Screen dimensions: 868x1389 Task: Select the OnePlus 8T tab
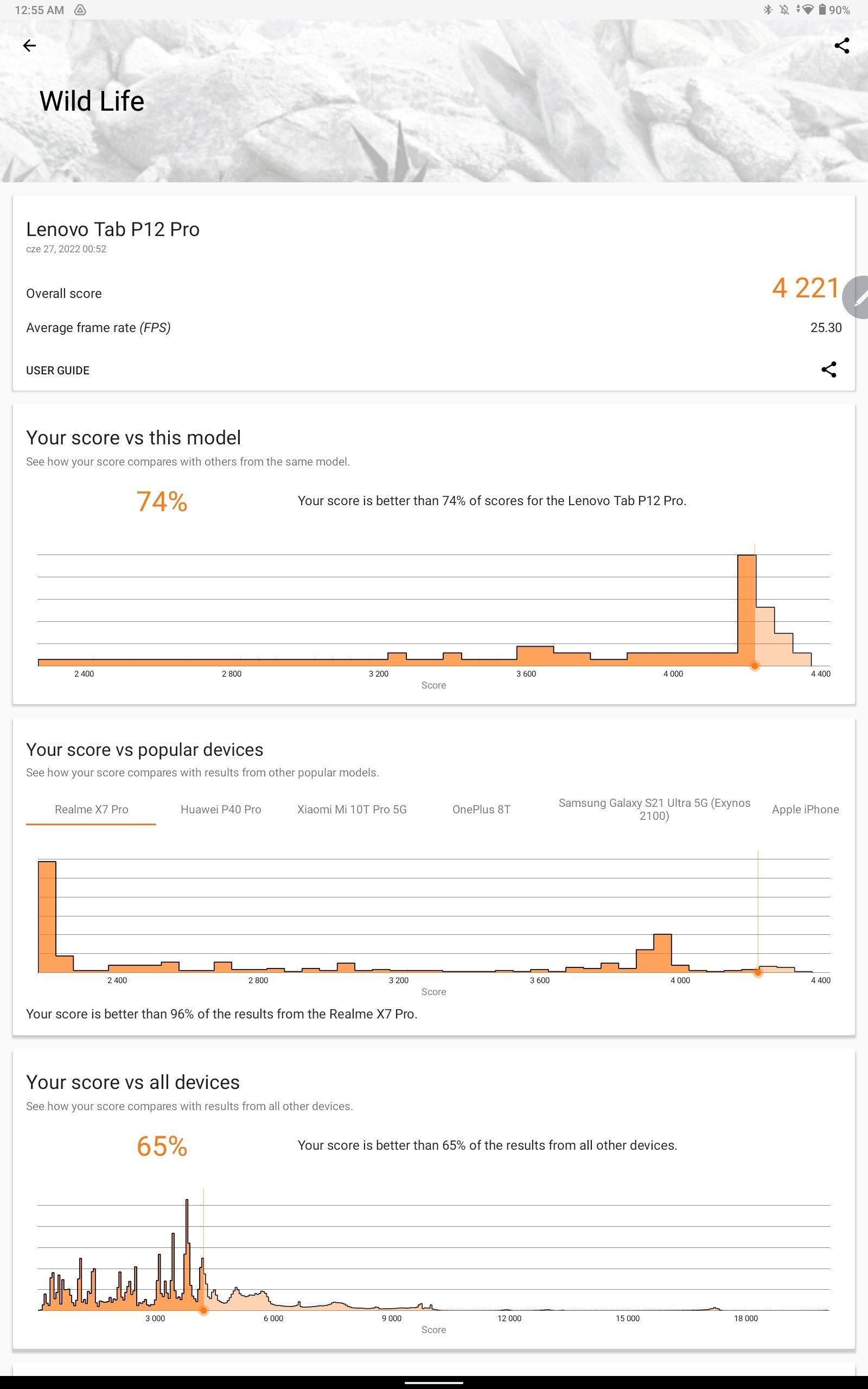coord(481,810)
